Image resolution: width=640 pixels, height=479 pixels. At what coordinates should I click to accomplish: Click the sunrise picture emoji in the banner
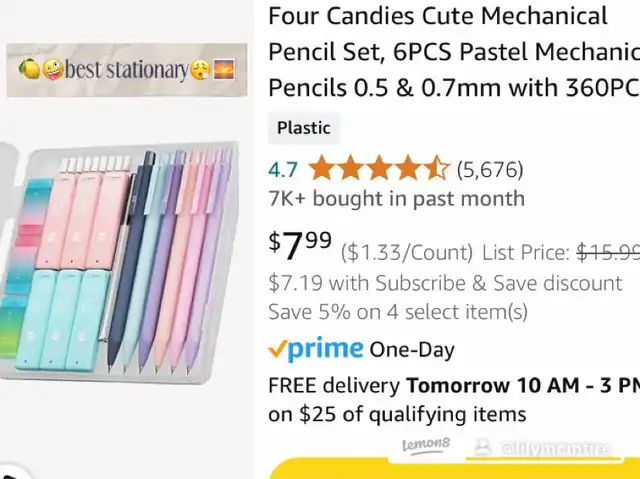click(x=224, y=69)
